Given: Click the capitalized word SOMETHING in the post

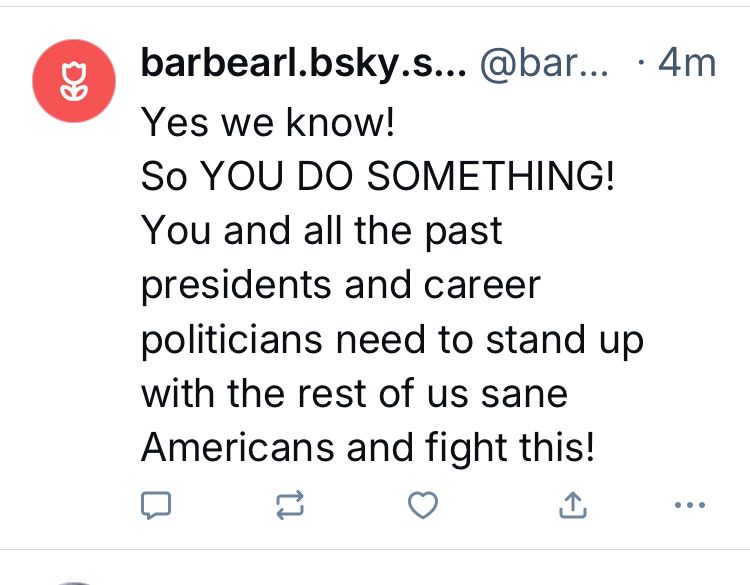Looking at the screenshot, I should [x=490, y=176].
